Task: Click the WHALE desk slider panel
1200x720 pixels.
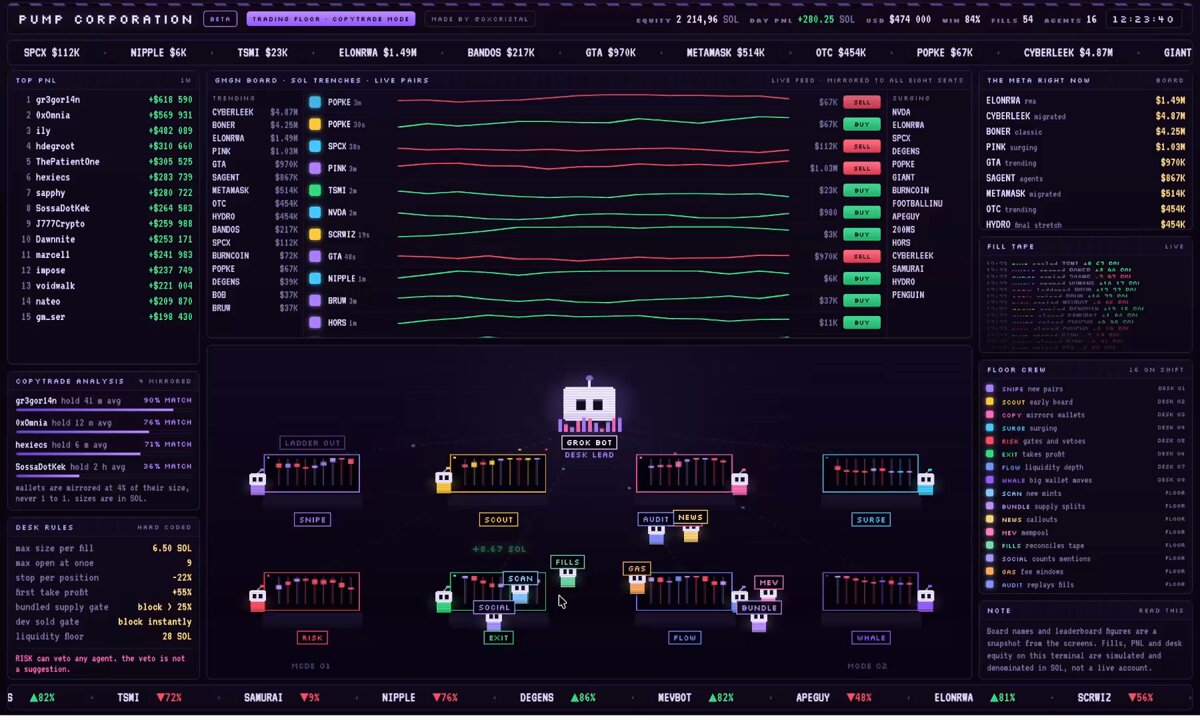Action: (x=870, y=590)
